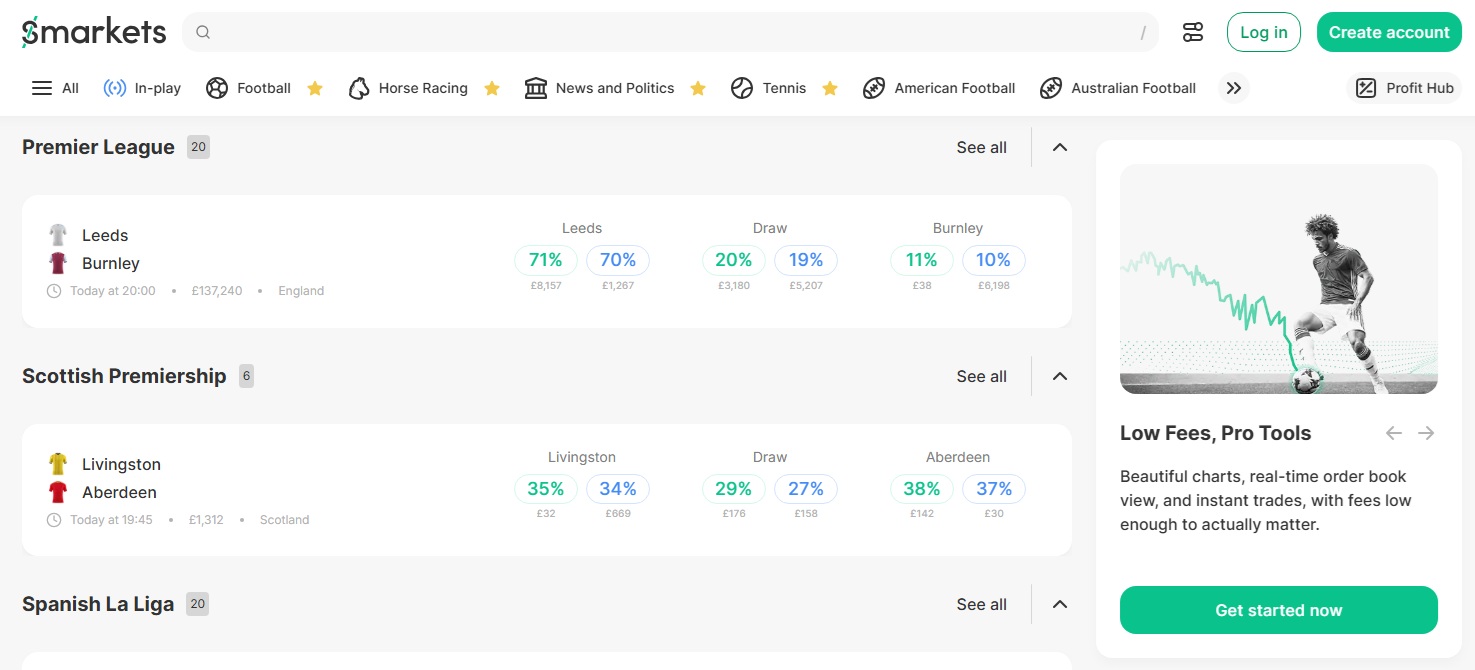Open the Profit Hub icon button
This screenshot has height=670, width=1475.
[1366, 88]
